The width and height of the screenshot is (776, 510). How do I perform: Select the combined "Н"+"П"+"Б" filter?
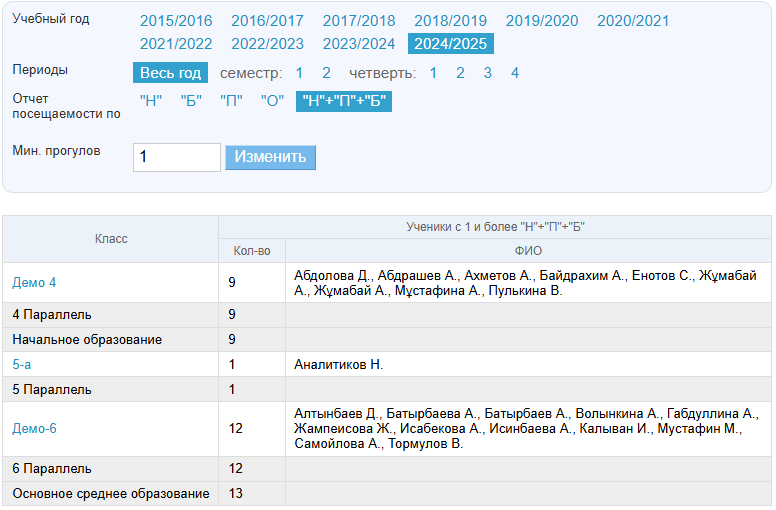(x=343, y=101)
